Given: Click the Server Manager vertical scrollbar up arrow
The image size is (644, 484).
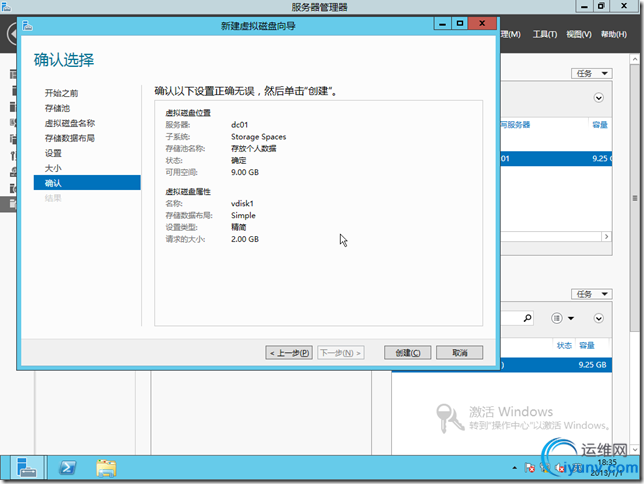Looking at the screenshot, I should (635, 60).
